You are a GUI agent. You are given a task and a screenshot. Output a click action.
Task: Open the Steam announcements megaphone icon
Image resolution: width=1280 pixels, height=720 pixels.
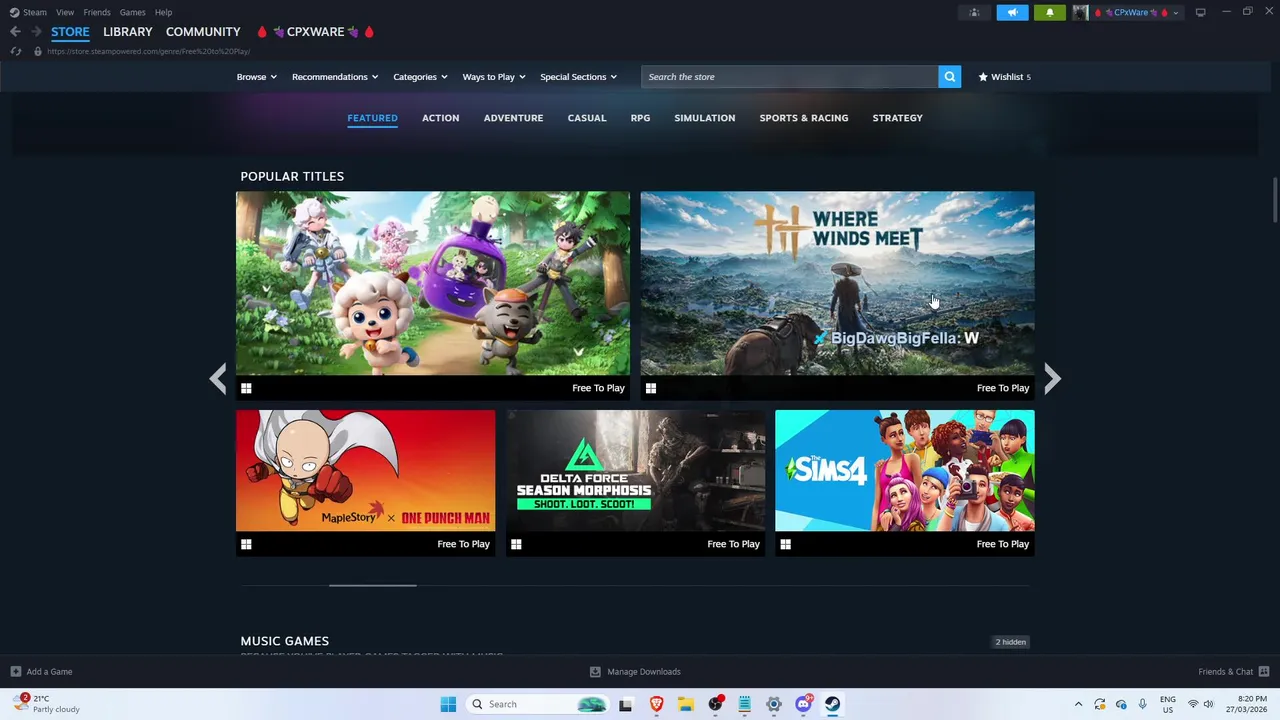click(1012, 12)
